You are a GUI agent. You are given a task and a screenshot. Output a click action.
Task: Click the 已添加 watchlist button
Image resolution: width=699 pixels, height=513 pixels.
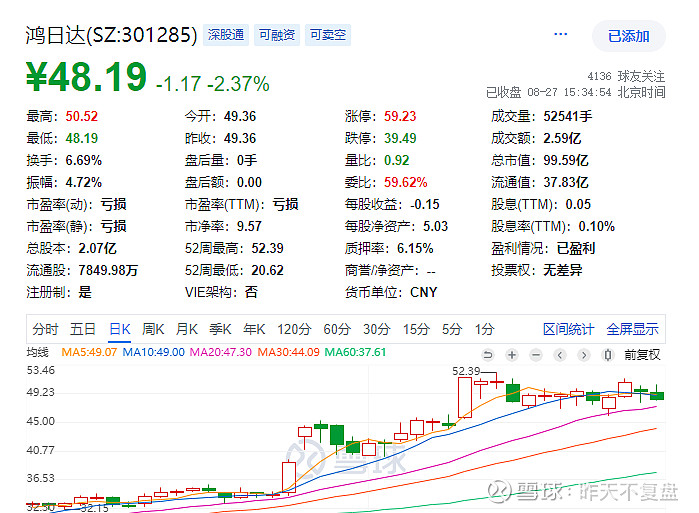[629, 36]
